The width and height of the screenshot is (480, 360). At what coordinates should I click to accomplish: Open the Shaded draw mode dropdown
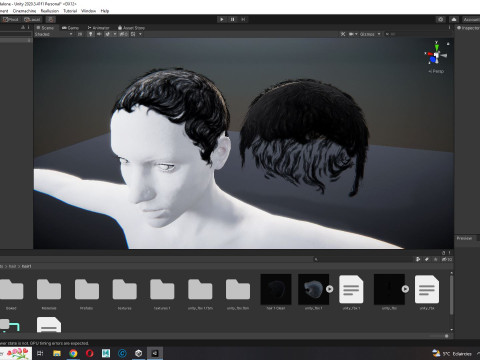(53, 34)
